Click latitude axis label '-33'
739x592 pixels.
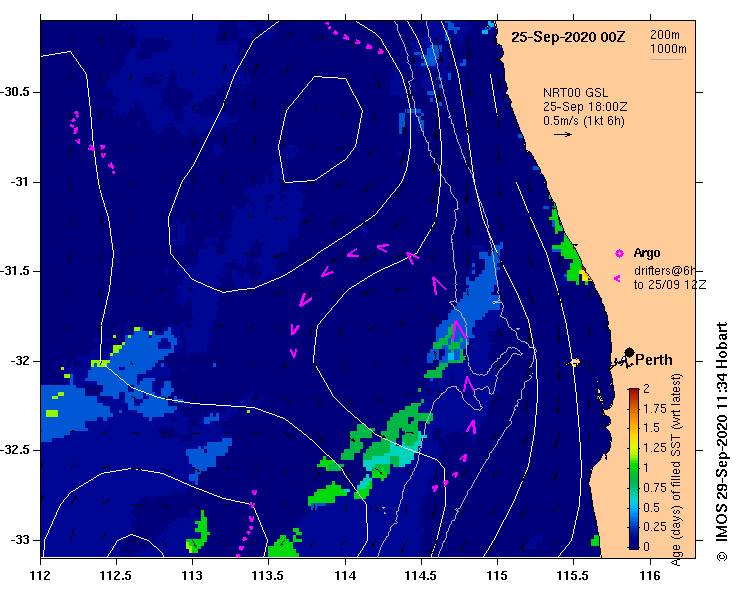click(x=19, y=540)
